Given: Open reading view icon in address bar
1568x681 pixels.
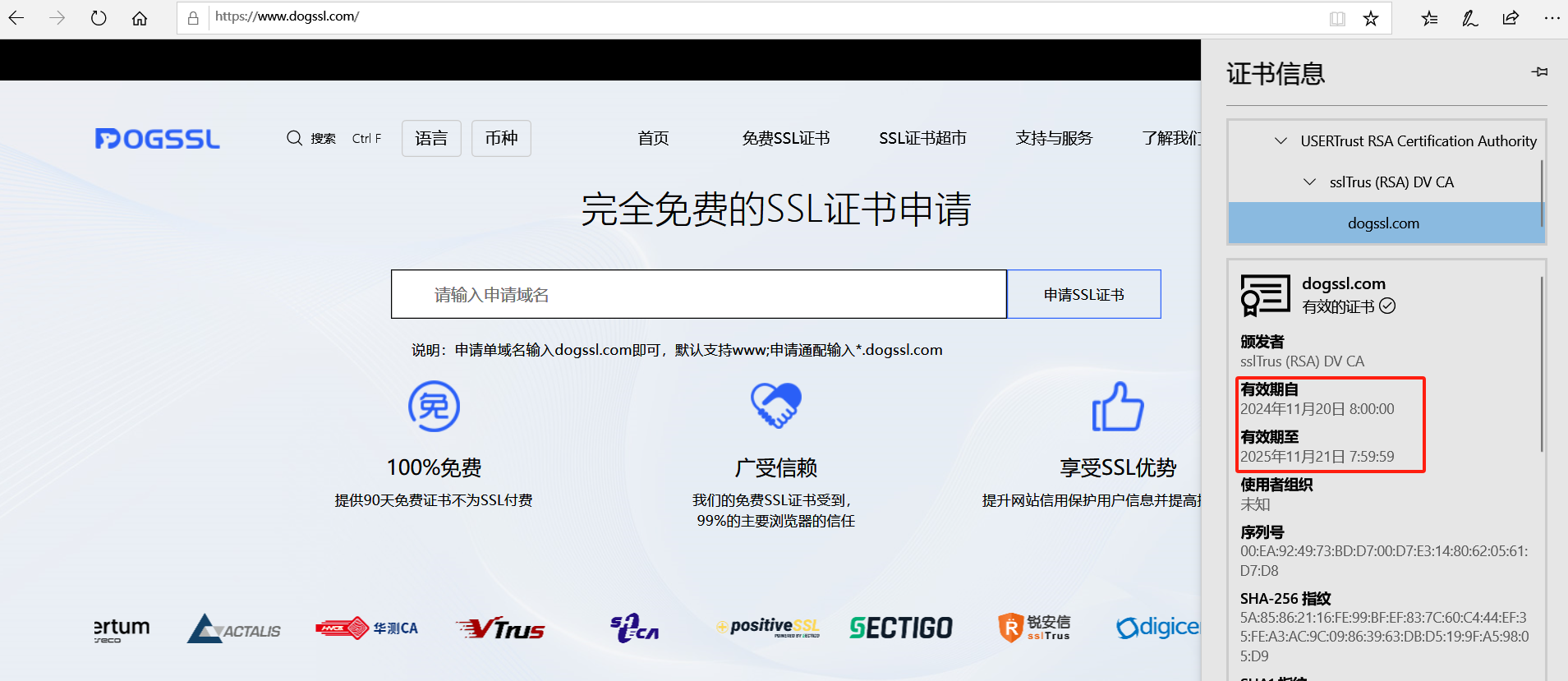Looking at the screenshot, I should pyautogui.click(x=1337, y=18).
